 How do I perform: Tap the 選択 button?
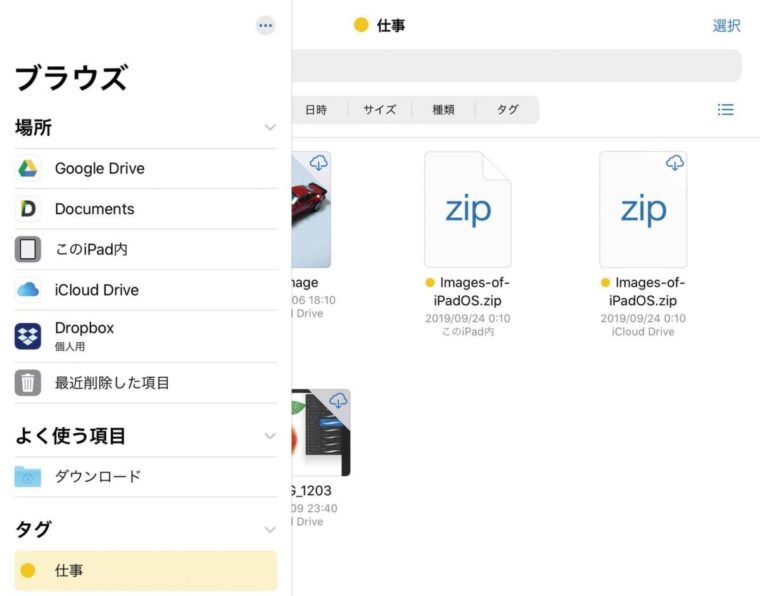coord(727,25)
